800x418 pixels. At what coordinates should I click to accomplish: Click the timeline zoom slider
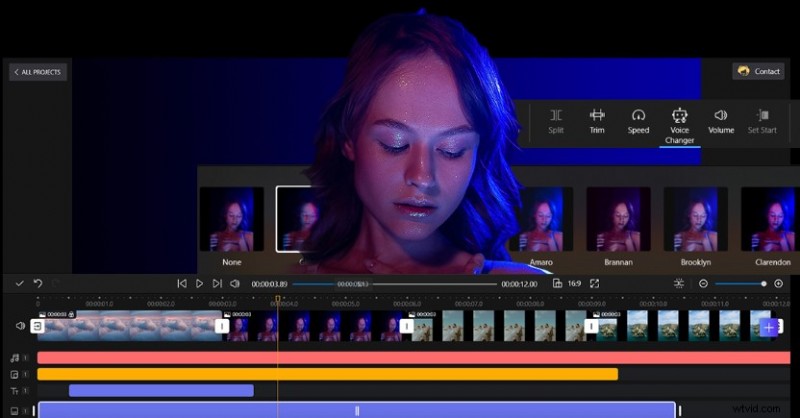tap(740, 284)
